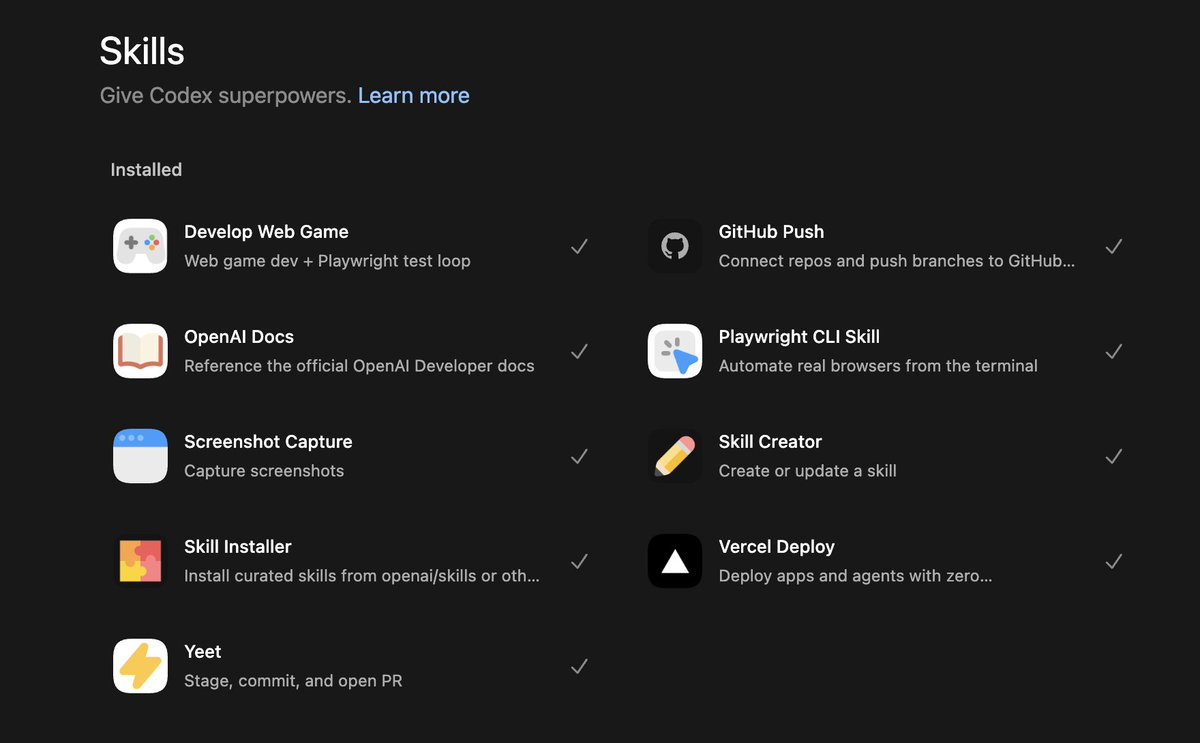Image resolution: width=1200 pixels, height=743 pixels.
Task: Click 'Web game dev + Playwright test loop' description
Action: 327,261
